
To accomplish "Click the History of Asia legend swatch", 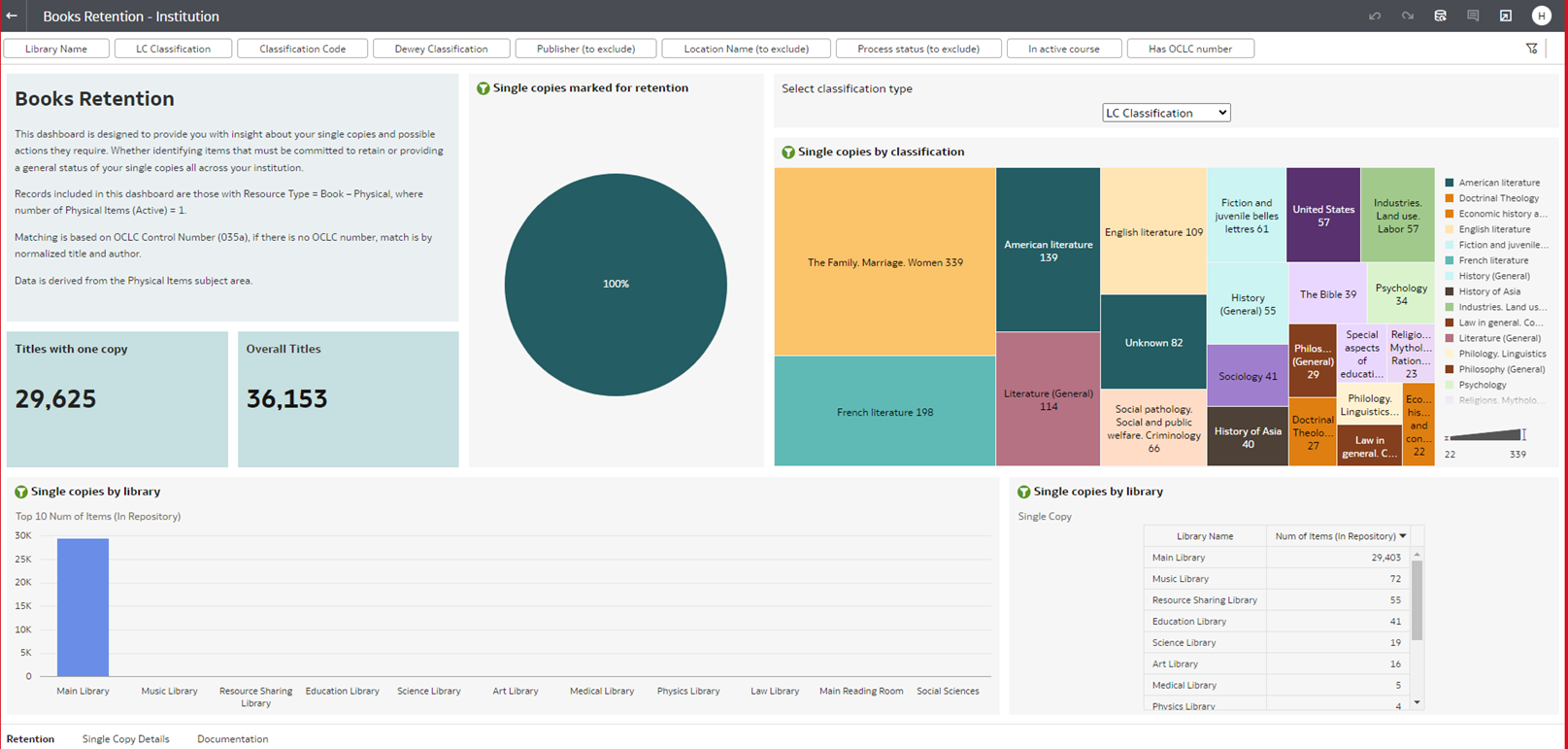I will [x=1450, y=291].
